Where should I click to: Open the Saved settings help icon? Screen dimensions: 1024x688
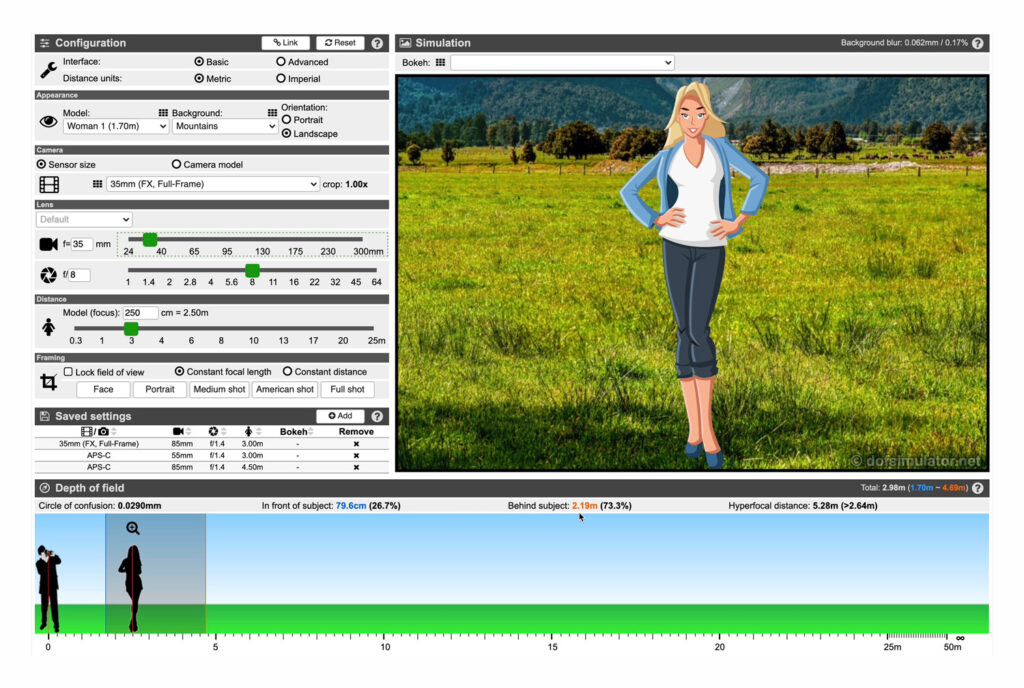click(377, 416)
